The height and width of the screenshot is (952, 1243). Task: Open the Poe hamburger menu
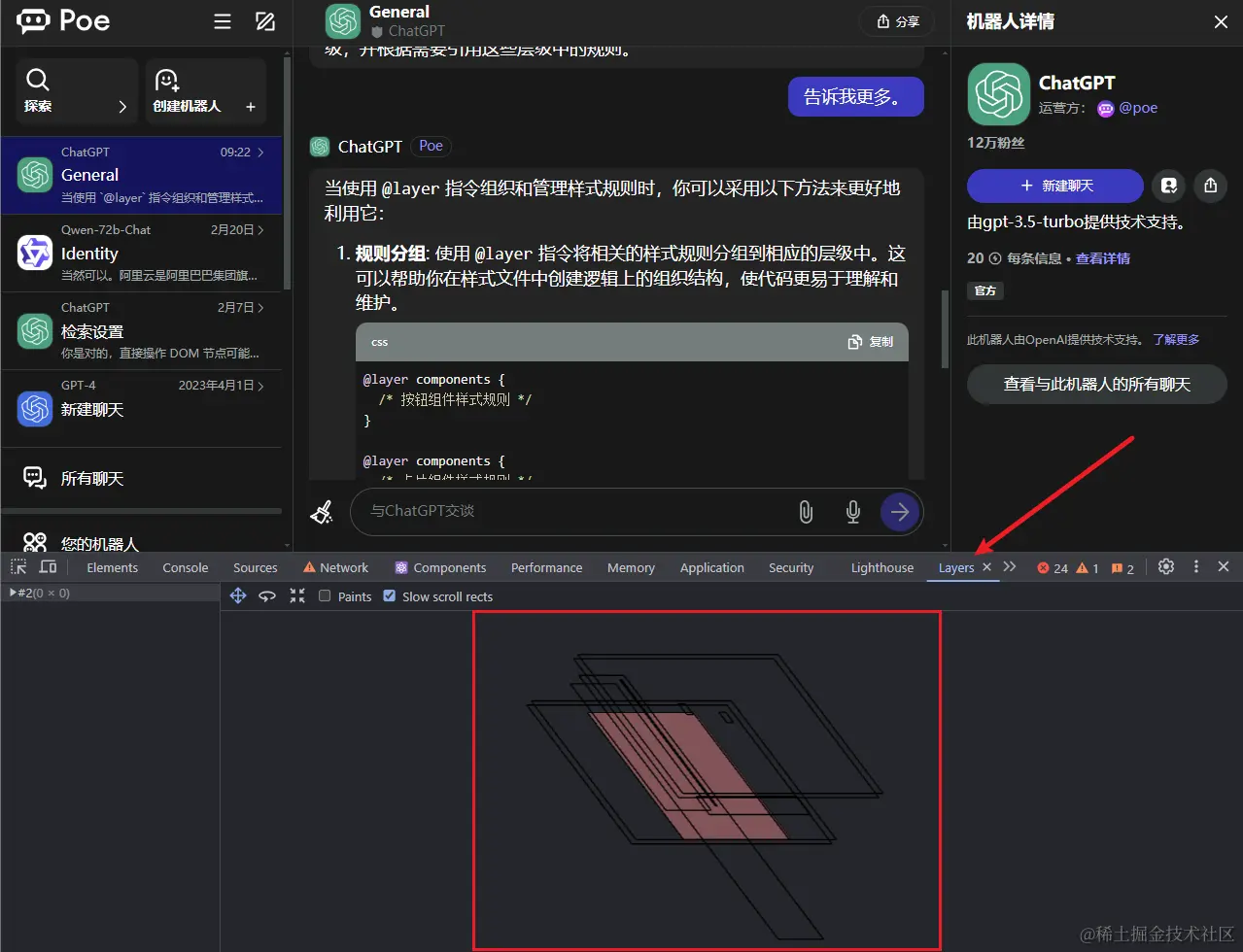[x=223, y=21]
